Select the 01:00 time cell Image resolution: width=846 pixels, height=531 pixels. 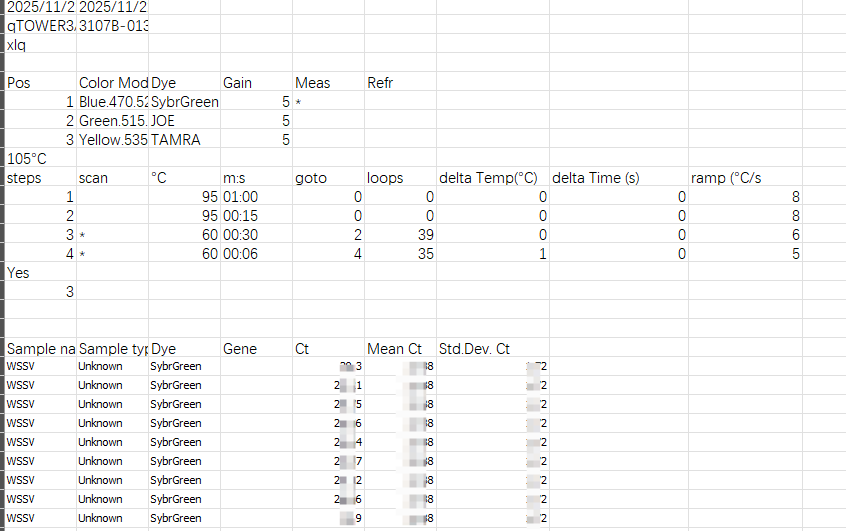coord(255,197)
